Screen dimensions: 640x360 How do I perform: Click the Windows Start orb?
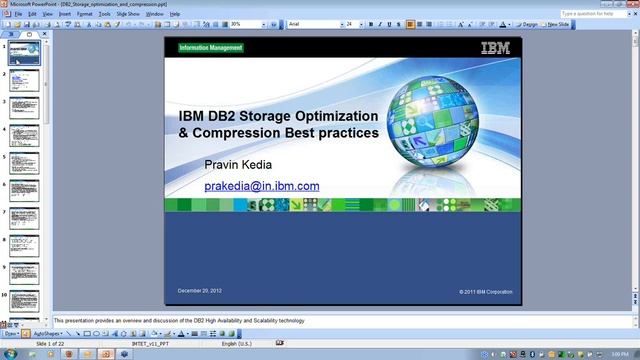(10, 354)
